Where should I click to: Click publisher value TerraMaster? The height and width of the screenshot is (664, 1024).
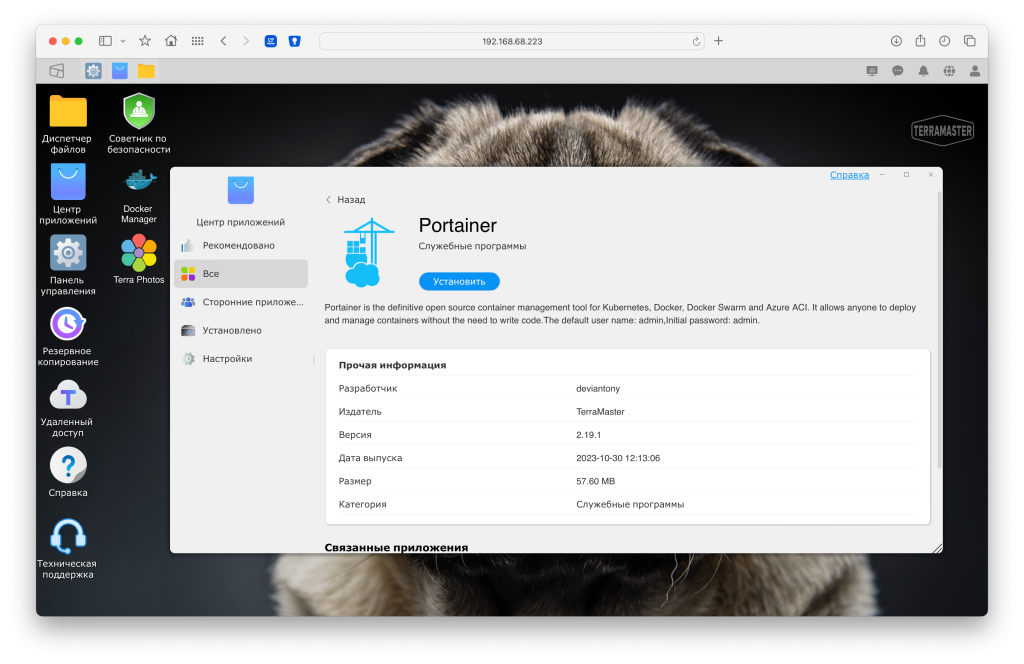[600, 412]
